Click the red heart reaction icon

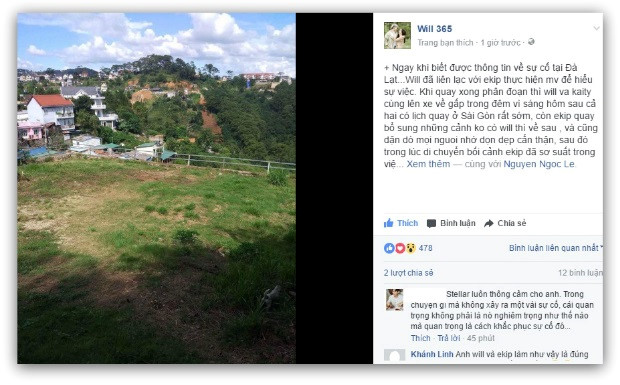pyautogui.click(x=400, y=248)
